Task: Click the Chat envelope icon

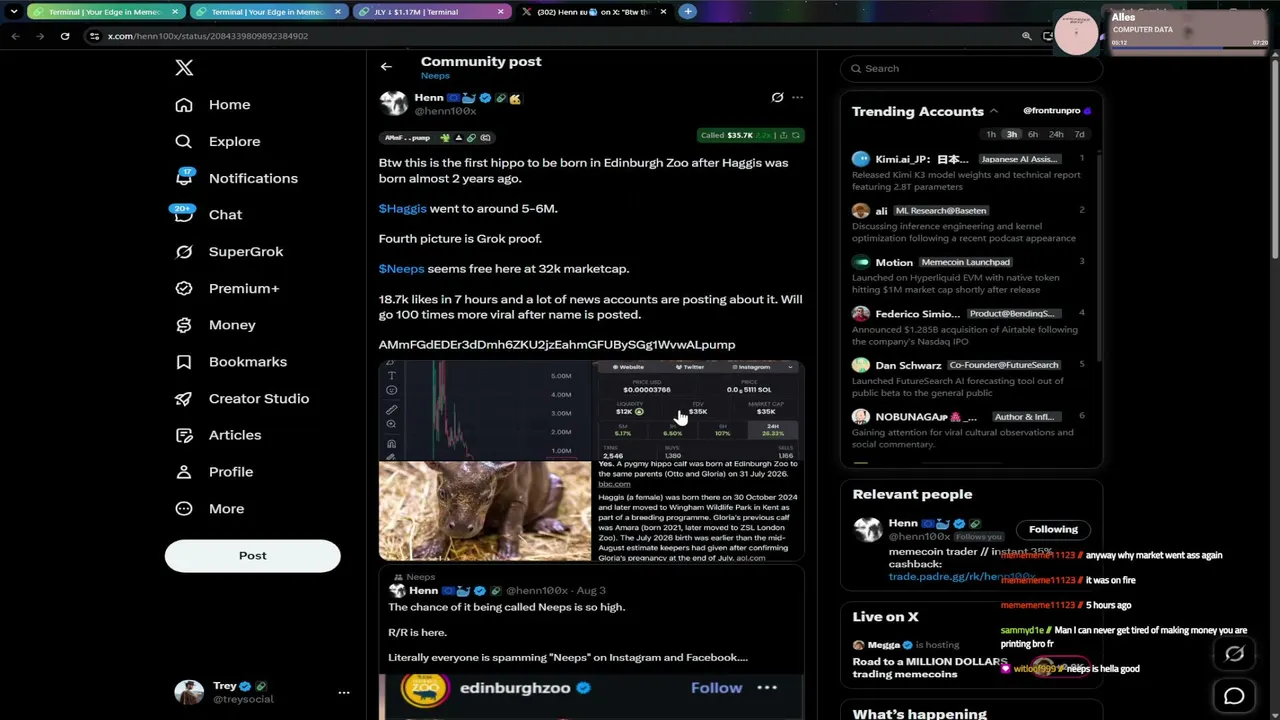Action: click(184, 215)
